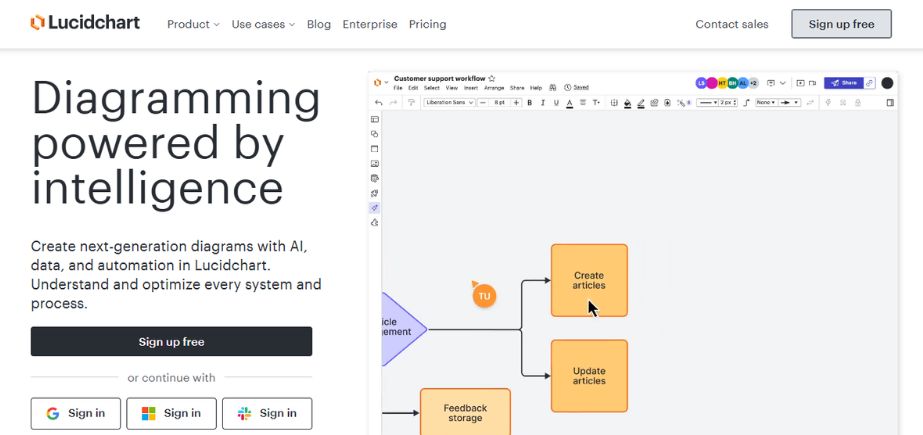Open the fill color bucket

point(627,103)
